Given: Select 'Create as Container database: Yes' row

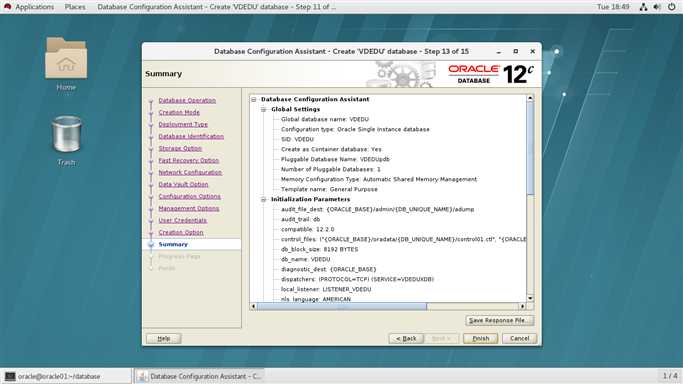Looking at the screenshot, I should click(331, 149).
